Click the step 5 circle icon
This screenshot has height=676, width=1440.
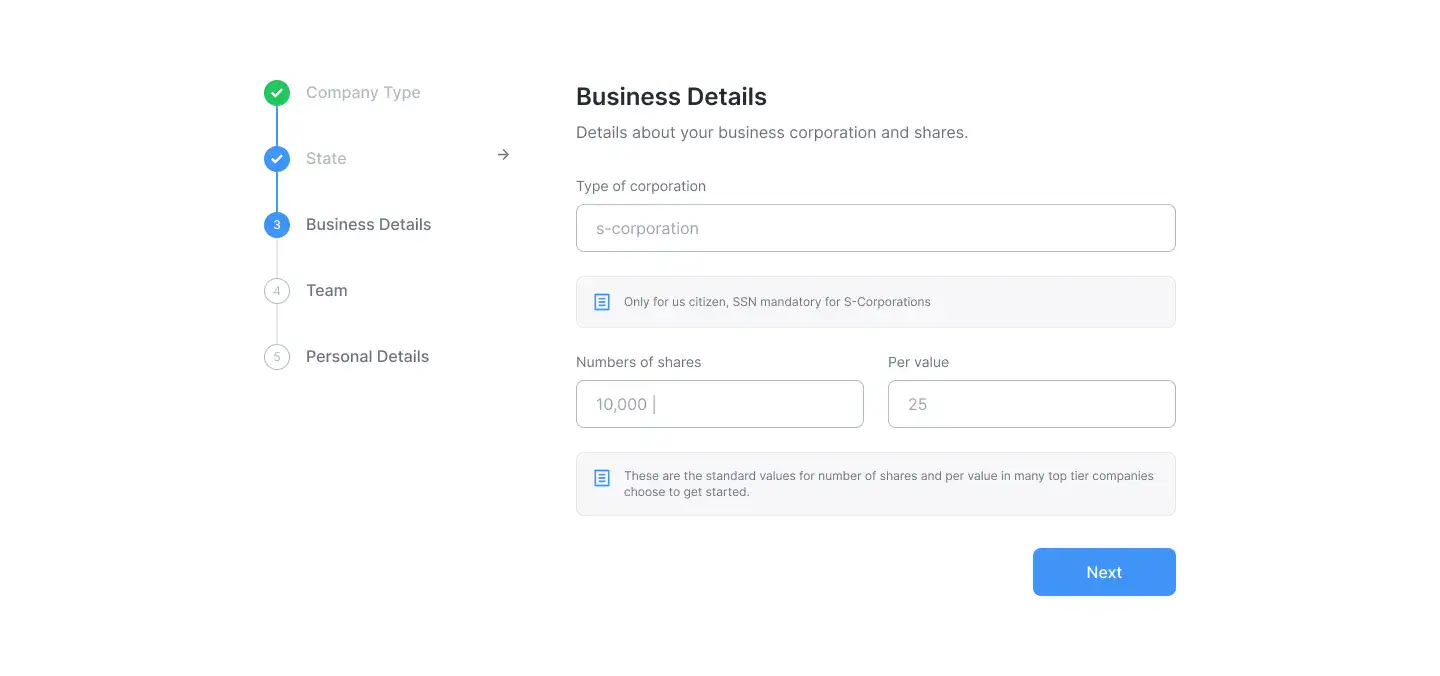click(277, 357)
